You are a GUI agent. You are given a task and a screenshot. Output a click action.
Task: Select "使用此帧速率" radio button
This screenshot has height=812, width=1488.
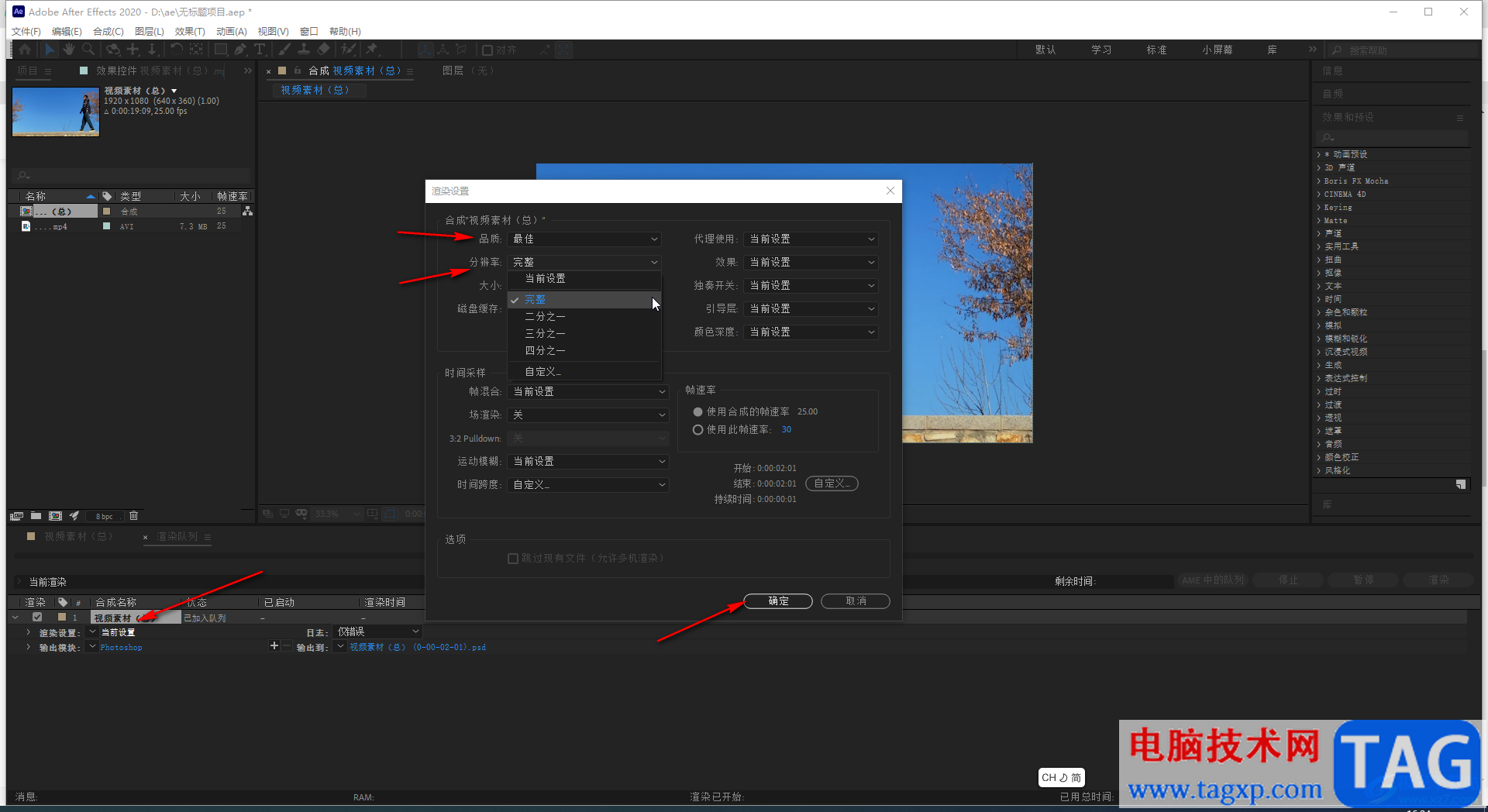pyautogui.click(x=697, y=430)
